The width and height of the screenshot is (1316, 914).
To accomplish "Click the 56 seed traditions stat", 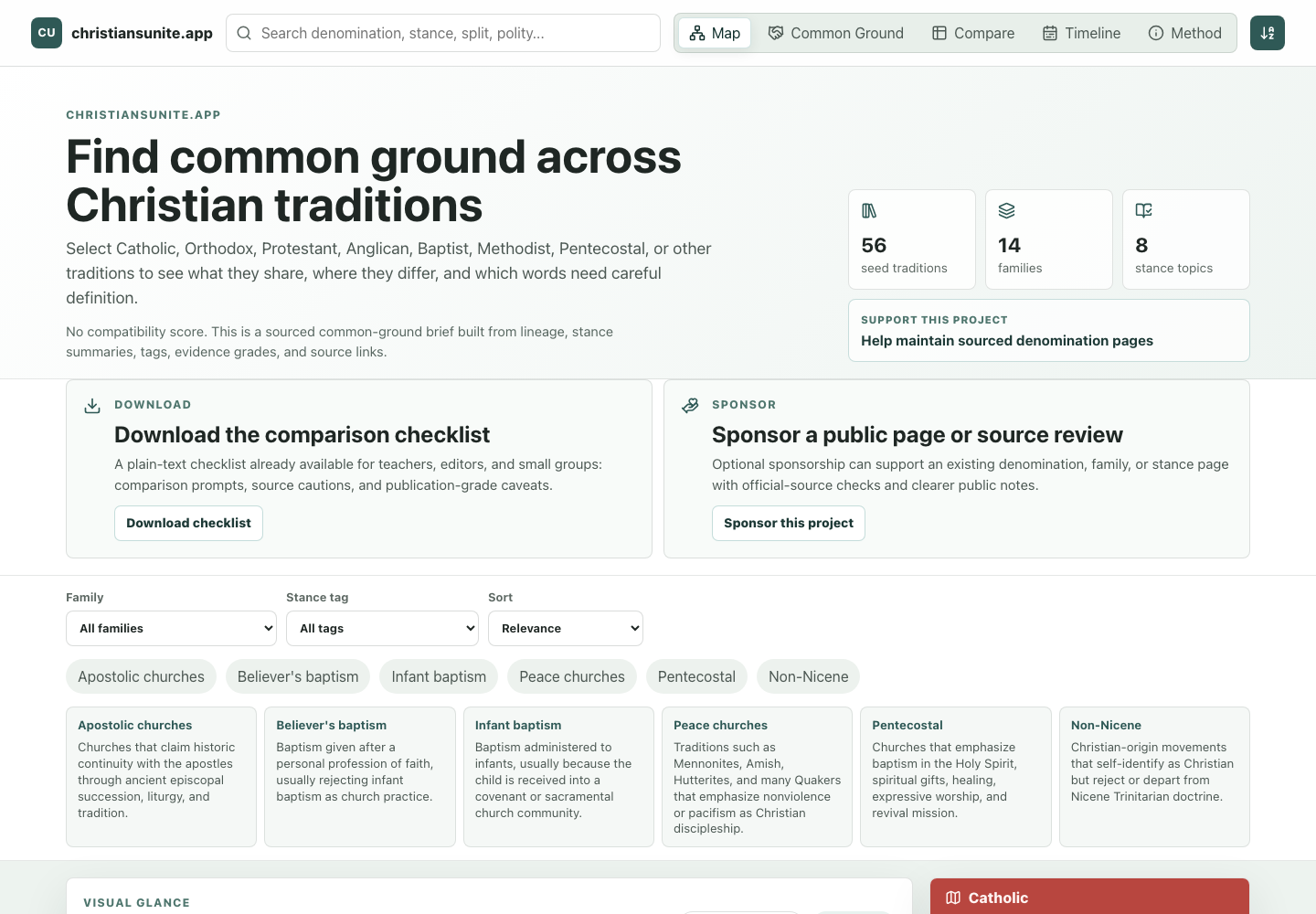I will 912,239.
